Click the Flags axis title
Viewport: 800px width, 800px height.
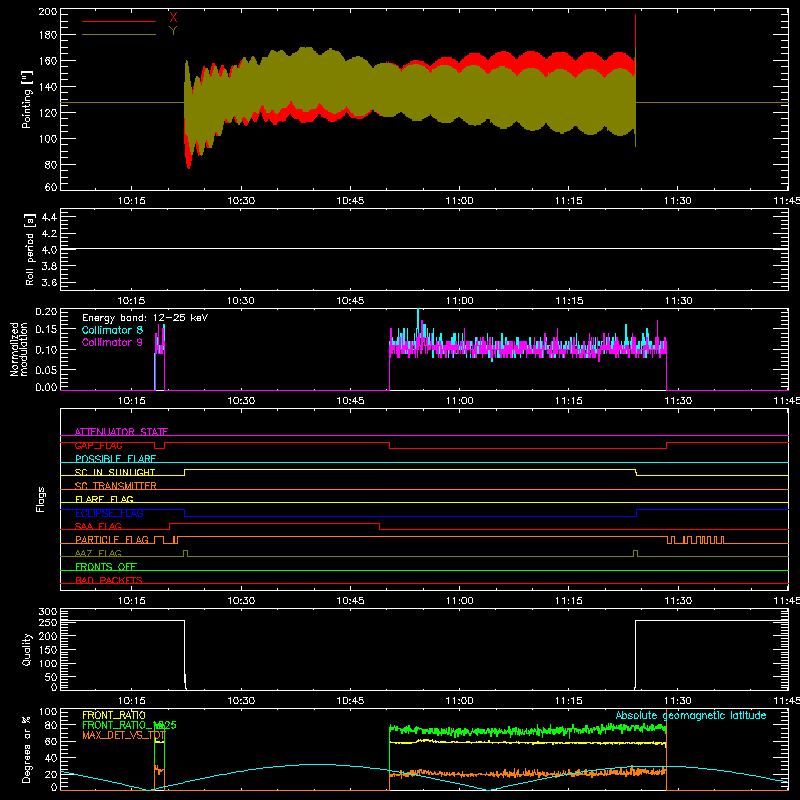pos(41,499)
